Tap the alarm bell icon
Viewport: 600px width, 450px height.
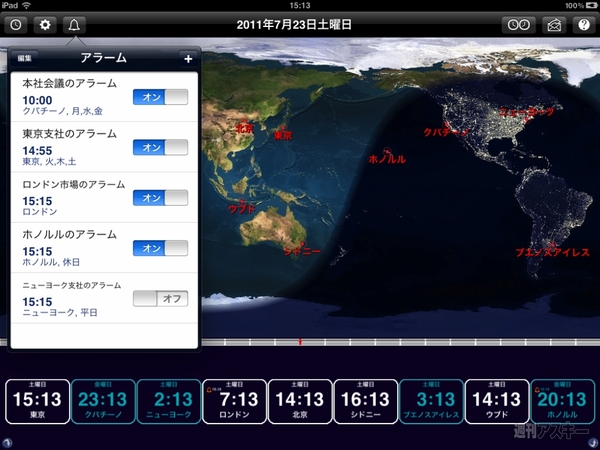(x=74, y=25)
